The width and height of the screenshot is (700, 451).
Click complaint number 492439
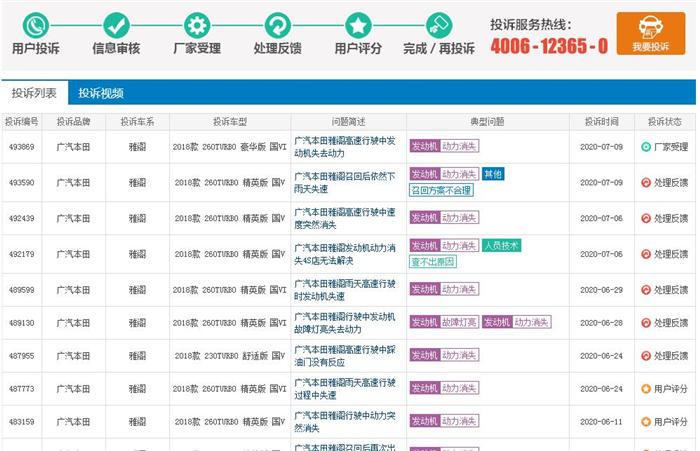pyautogui.click(x=21, y=218)
